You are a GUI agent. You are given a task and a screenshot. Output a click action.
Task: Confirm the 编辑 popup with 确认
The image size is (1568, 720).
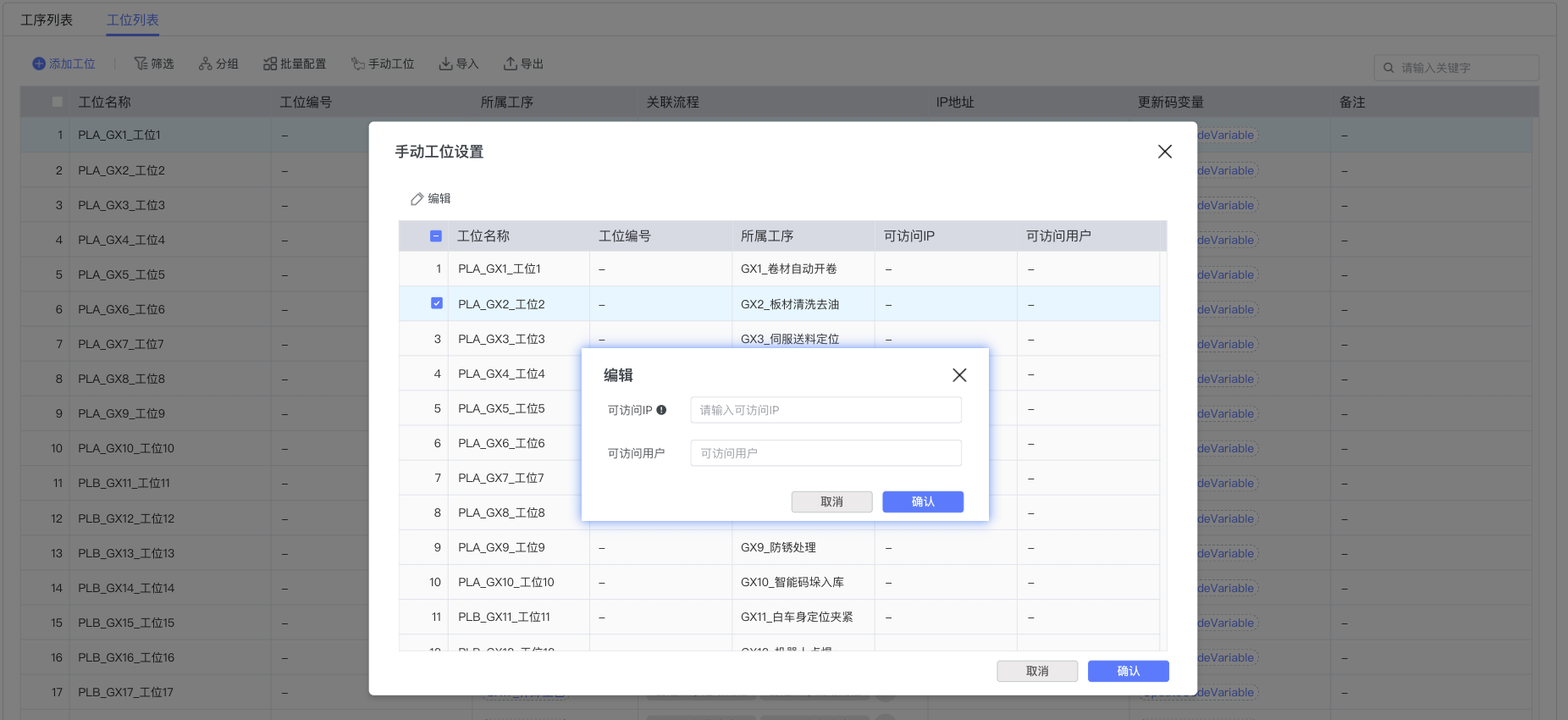[x=922, y=501]
